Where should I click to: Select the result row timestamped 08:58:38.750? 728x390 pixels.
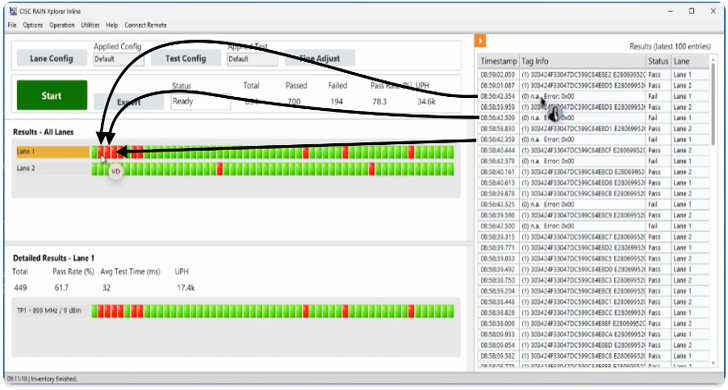pyautogui.click(x=594, y=280)
